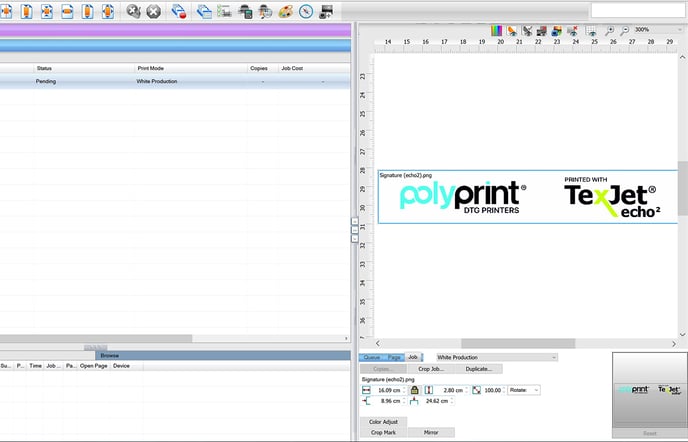The image size is (688, 442).
Task: Edit the 8.96 cm horizontal position field
Action: (389, 401)
